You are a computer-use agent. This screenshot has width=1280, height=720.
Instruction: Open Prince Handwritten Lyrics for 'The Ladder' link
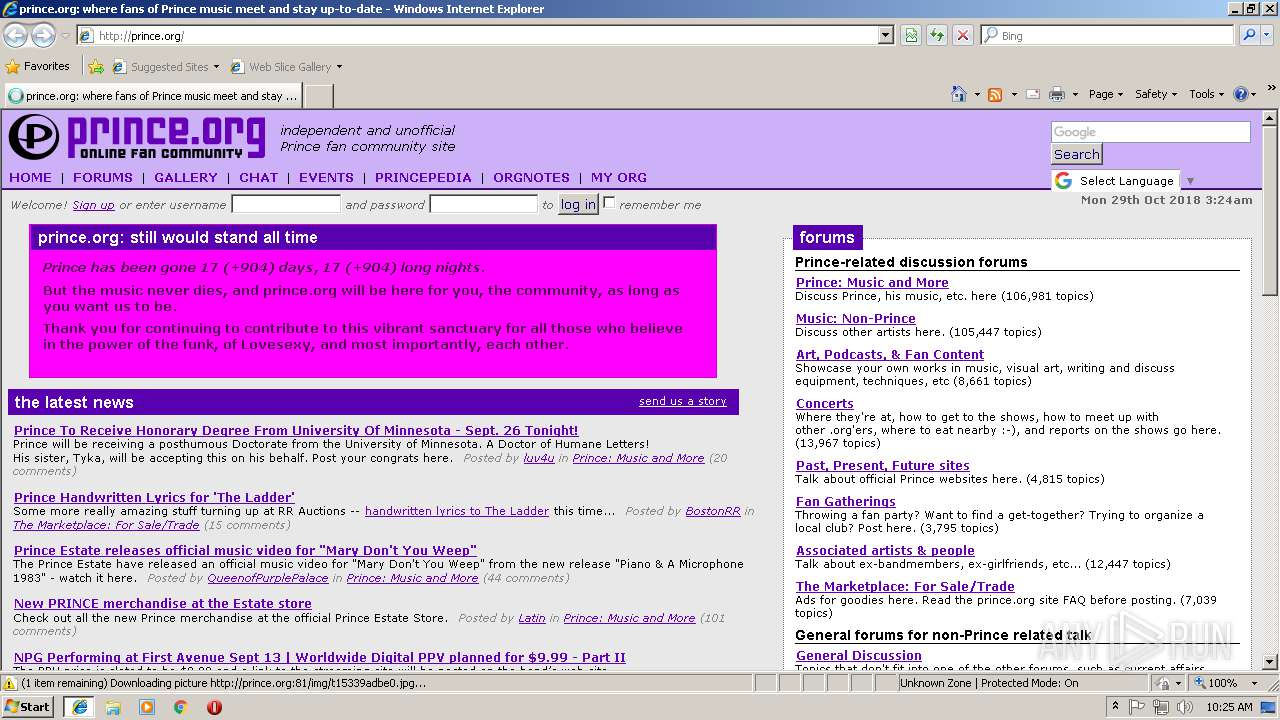click(154, 497)
